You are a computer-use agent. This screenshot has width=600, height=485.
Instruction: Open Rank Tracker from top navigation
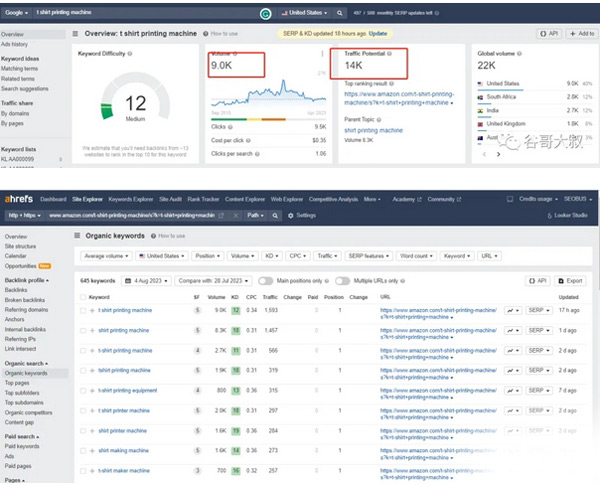tap(203, 199)
